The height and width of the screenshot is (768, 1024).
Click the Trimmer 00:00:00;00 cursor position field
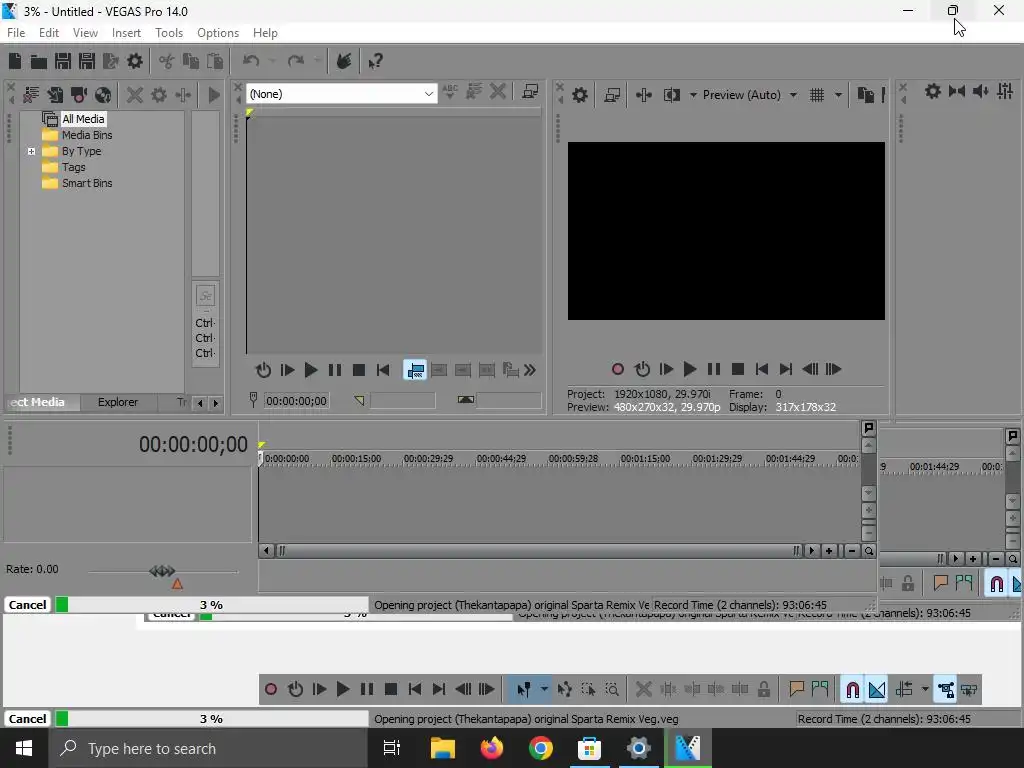tap(296, 401)
